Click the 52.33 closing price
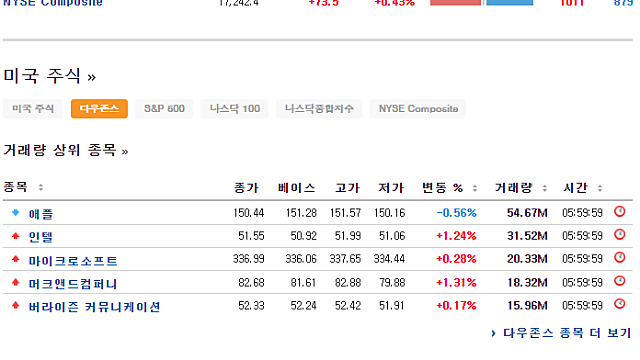The image size is (640, 360). click(251, 305)
